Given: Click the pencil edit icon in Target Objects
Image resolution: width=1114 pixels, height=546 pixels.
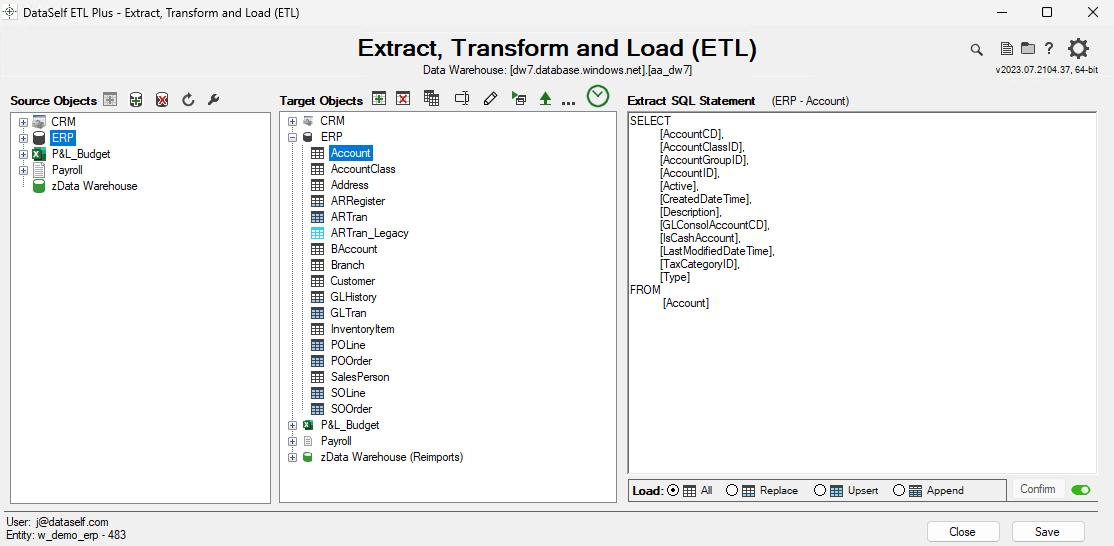Looking at the screenshot, I should (490, 98).
